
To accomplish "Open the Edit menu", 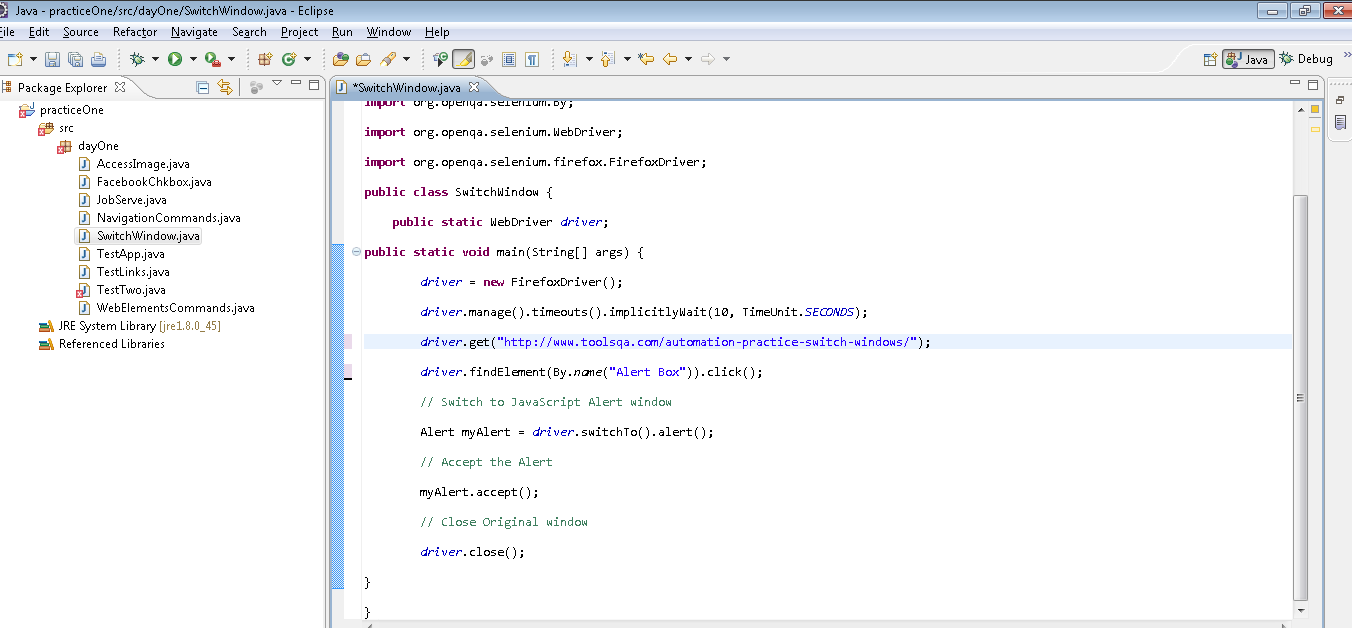I will coord(39,32).
